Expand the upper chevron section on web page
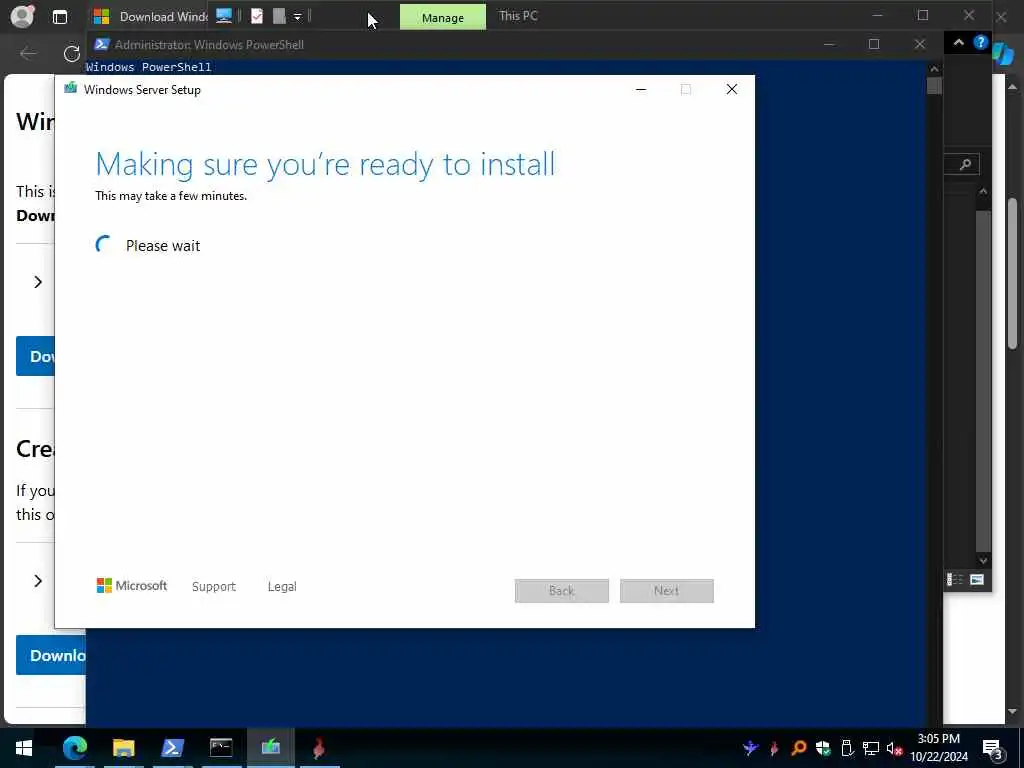Viewport: 1024px width, 768px height. (38, 282)
